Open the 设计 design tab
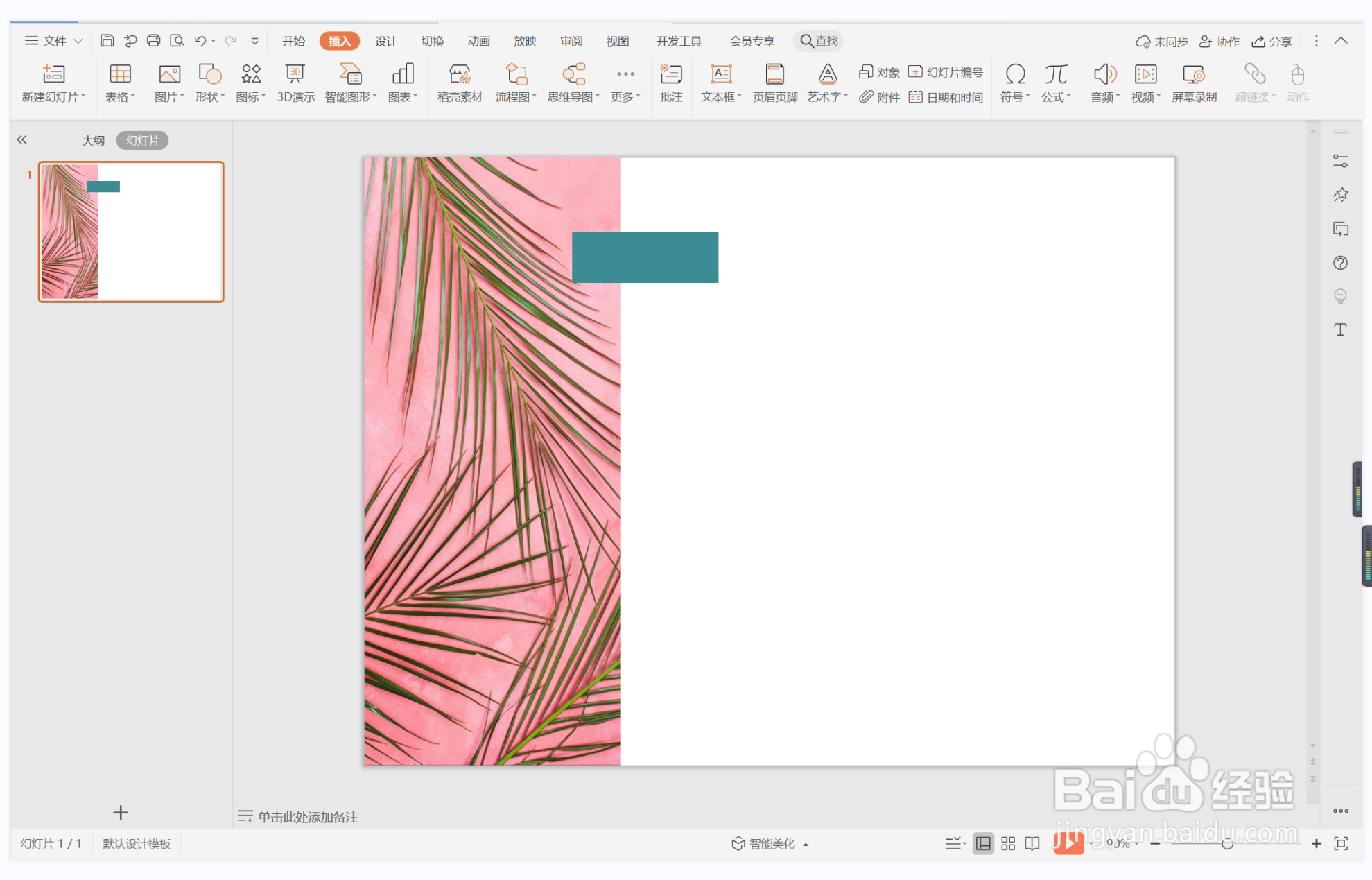The image size is (1372, 880). pyautogui.click(x=385, y=41)
